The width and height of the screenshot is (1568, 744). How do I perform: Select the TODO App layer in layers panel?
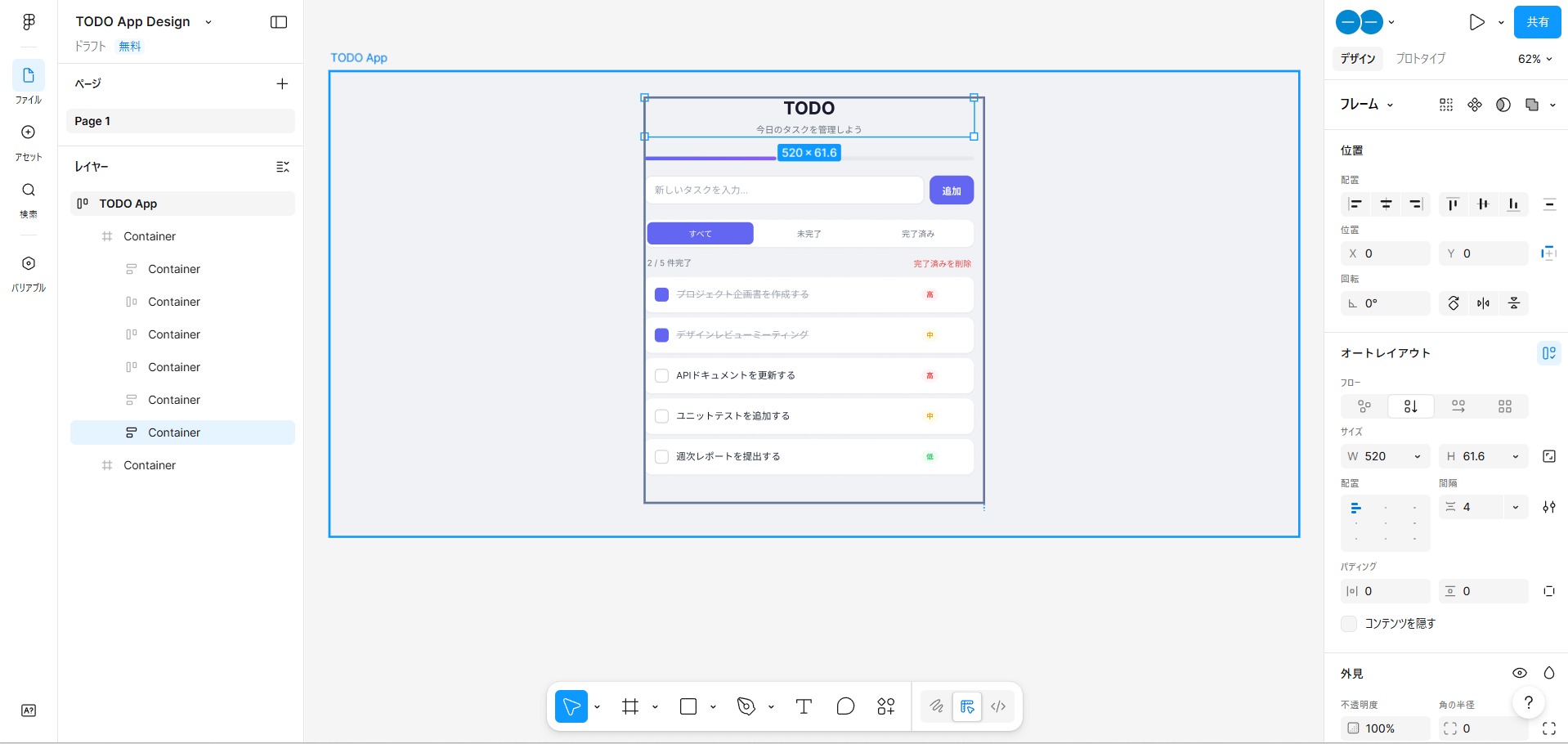click(x=128, y=204)
